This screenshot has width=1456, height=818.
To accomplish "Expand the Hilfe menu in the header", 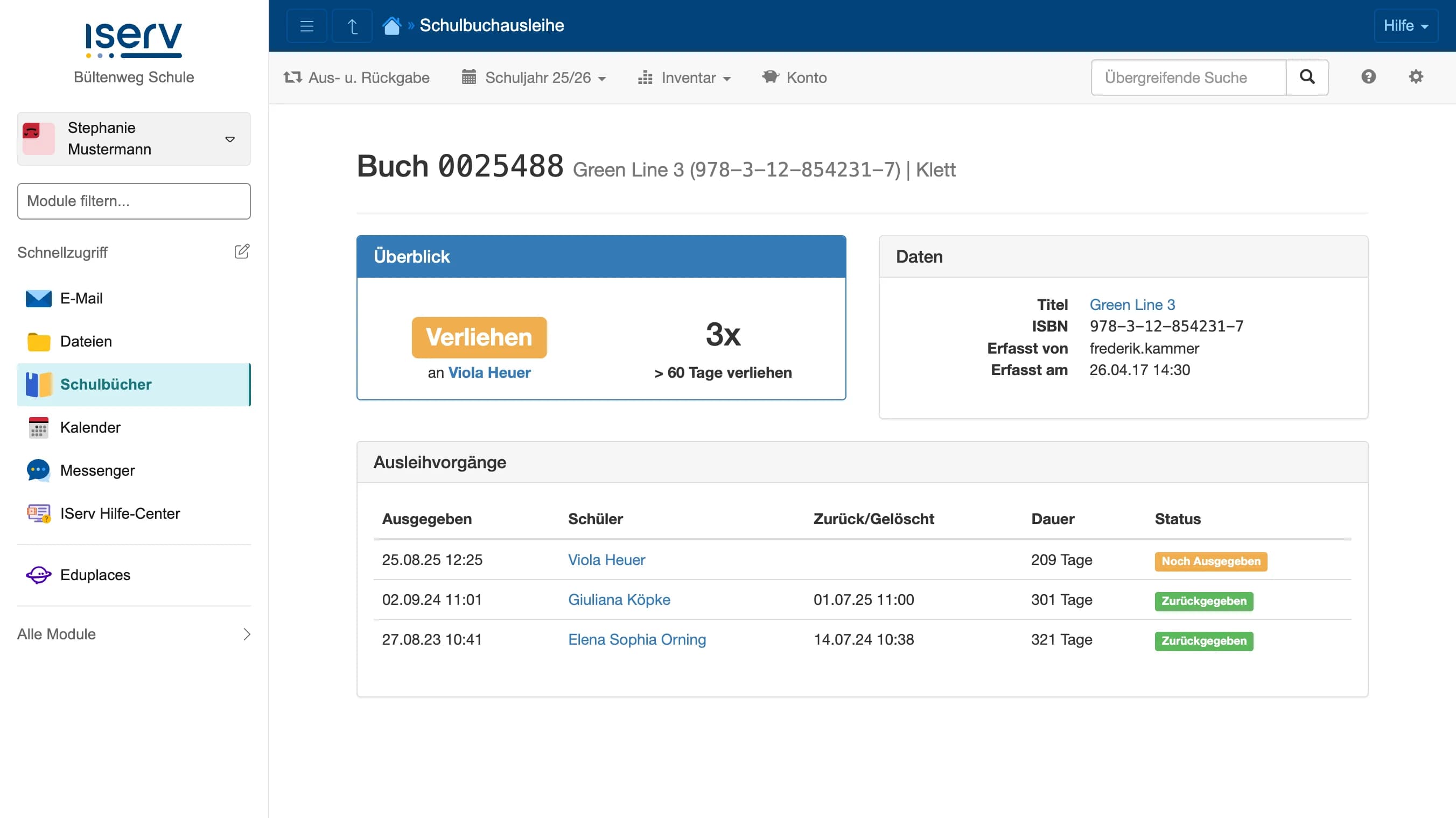I will point(1405,26).
